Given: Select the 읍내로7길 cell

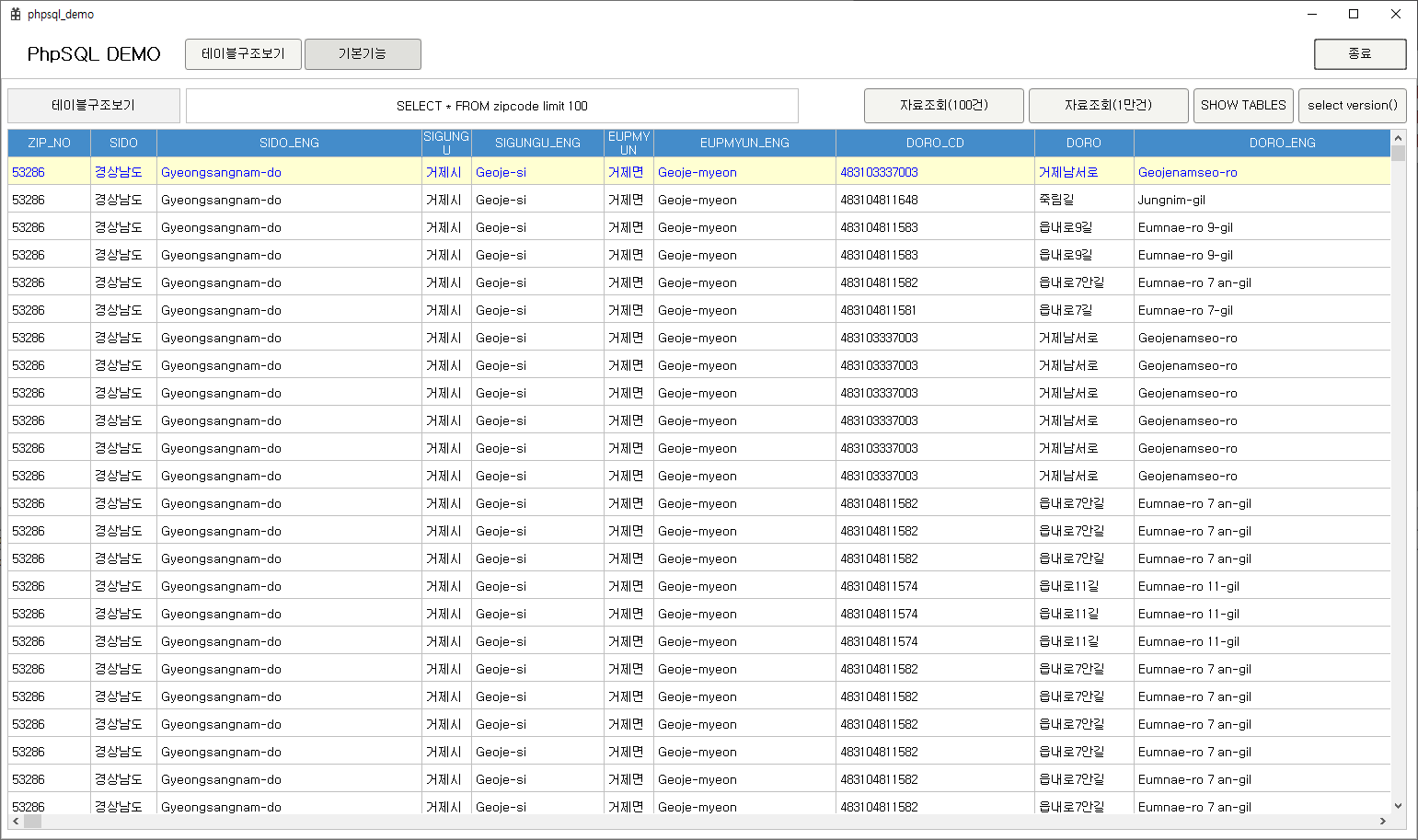Looking at the screenshot, I should coord(1084,310).
